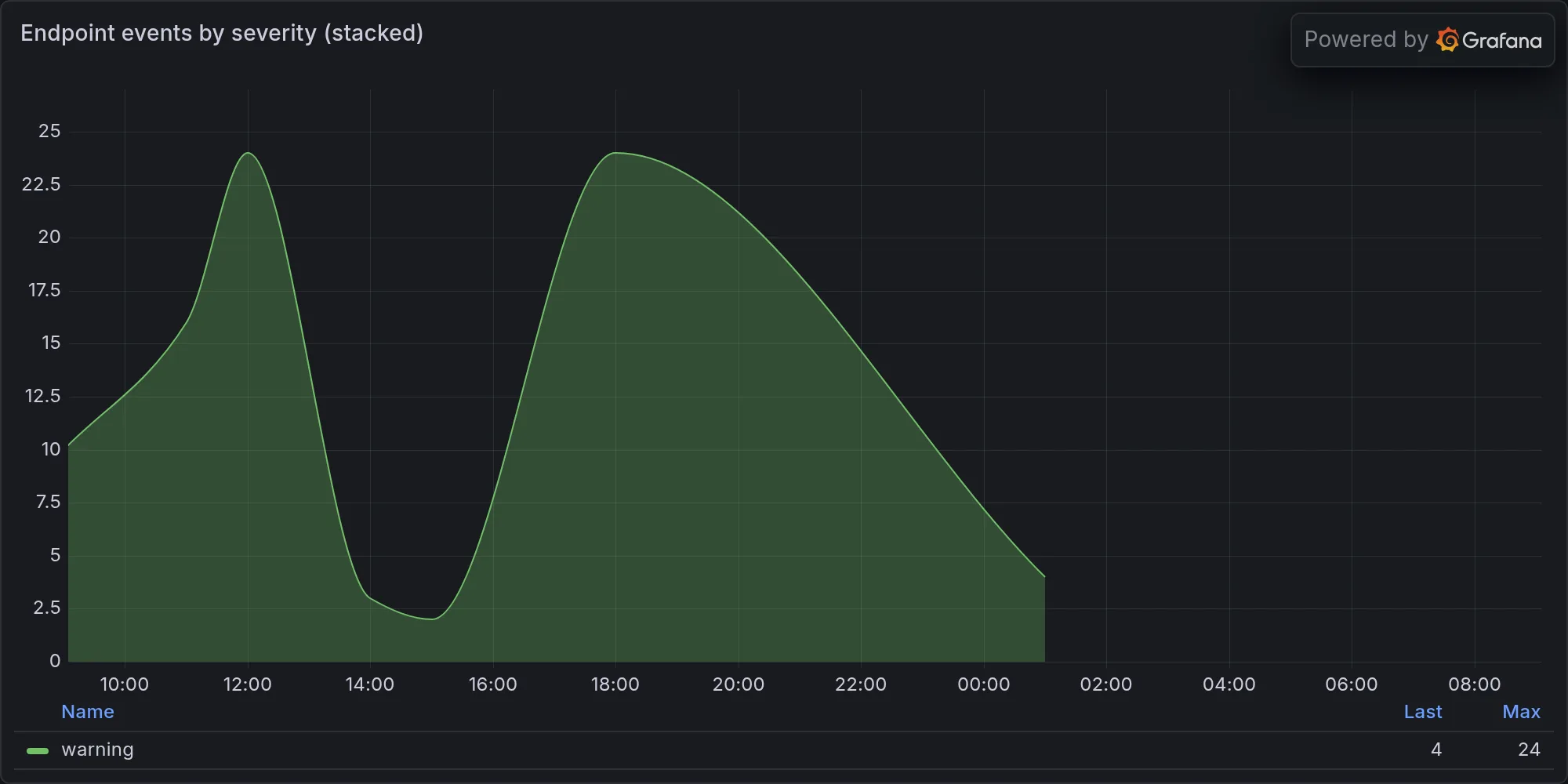This screenshot has height=784, width=1568.
Task: Click the Grafana logo icon
Action: pos(1447,40)
